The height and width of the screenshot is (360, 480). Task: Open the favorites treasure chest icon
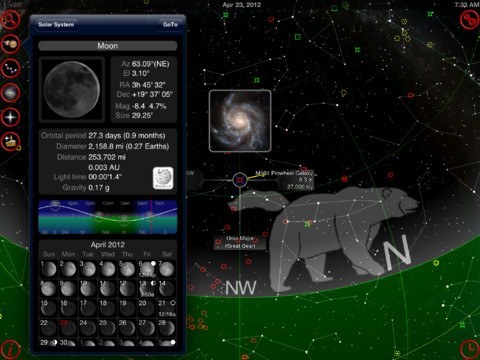tap(11, 142)
